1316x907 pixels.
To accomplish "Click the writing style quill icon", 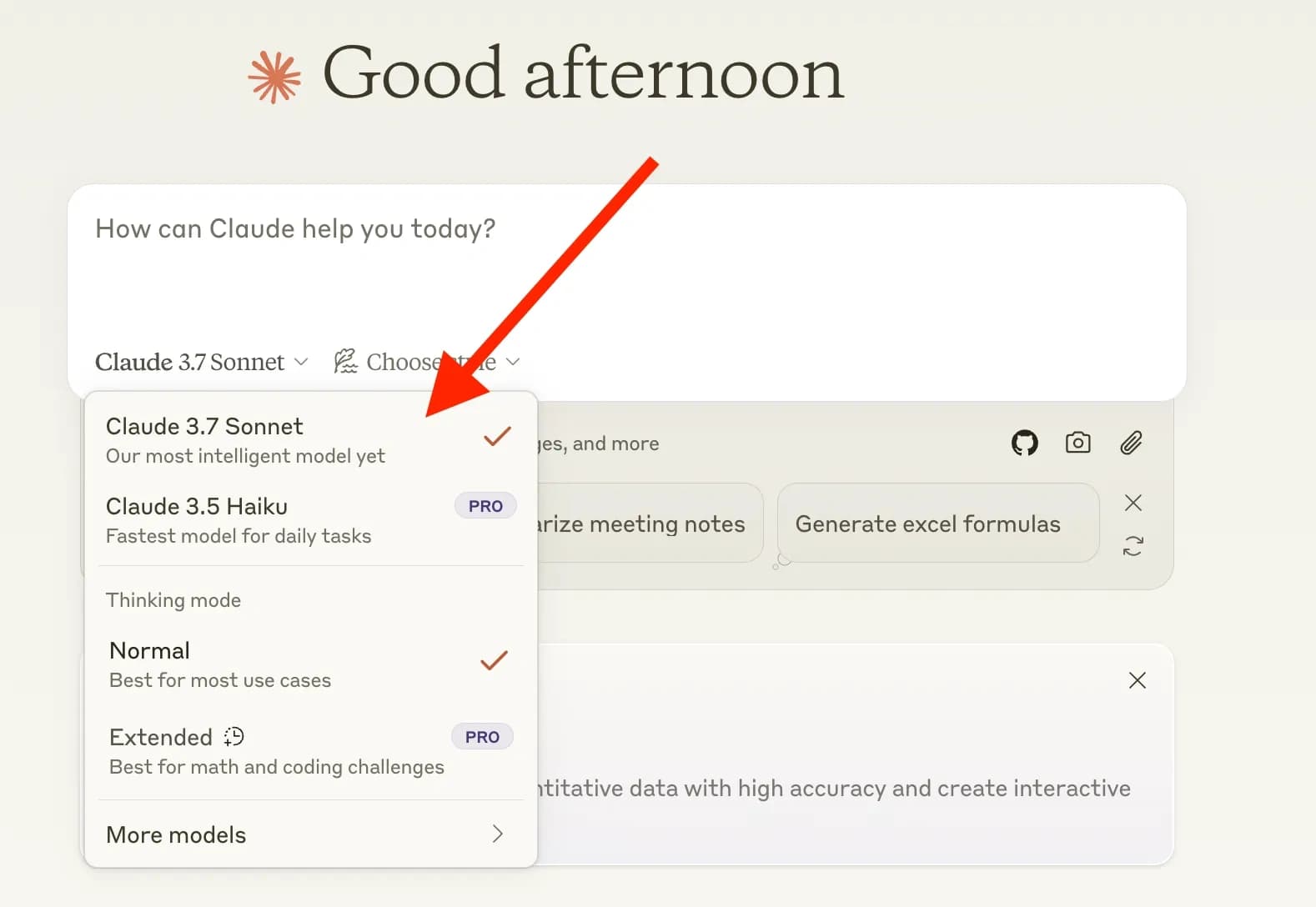I will (345, 361).
